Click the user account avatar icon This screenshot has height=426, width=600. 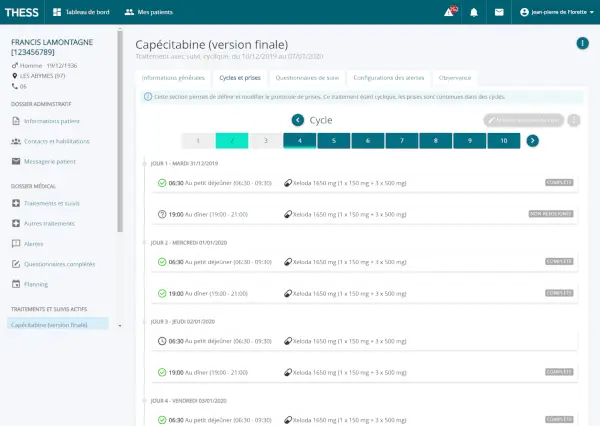pos(524,12)
